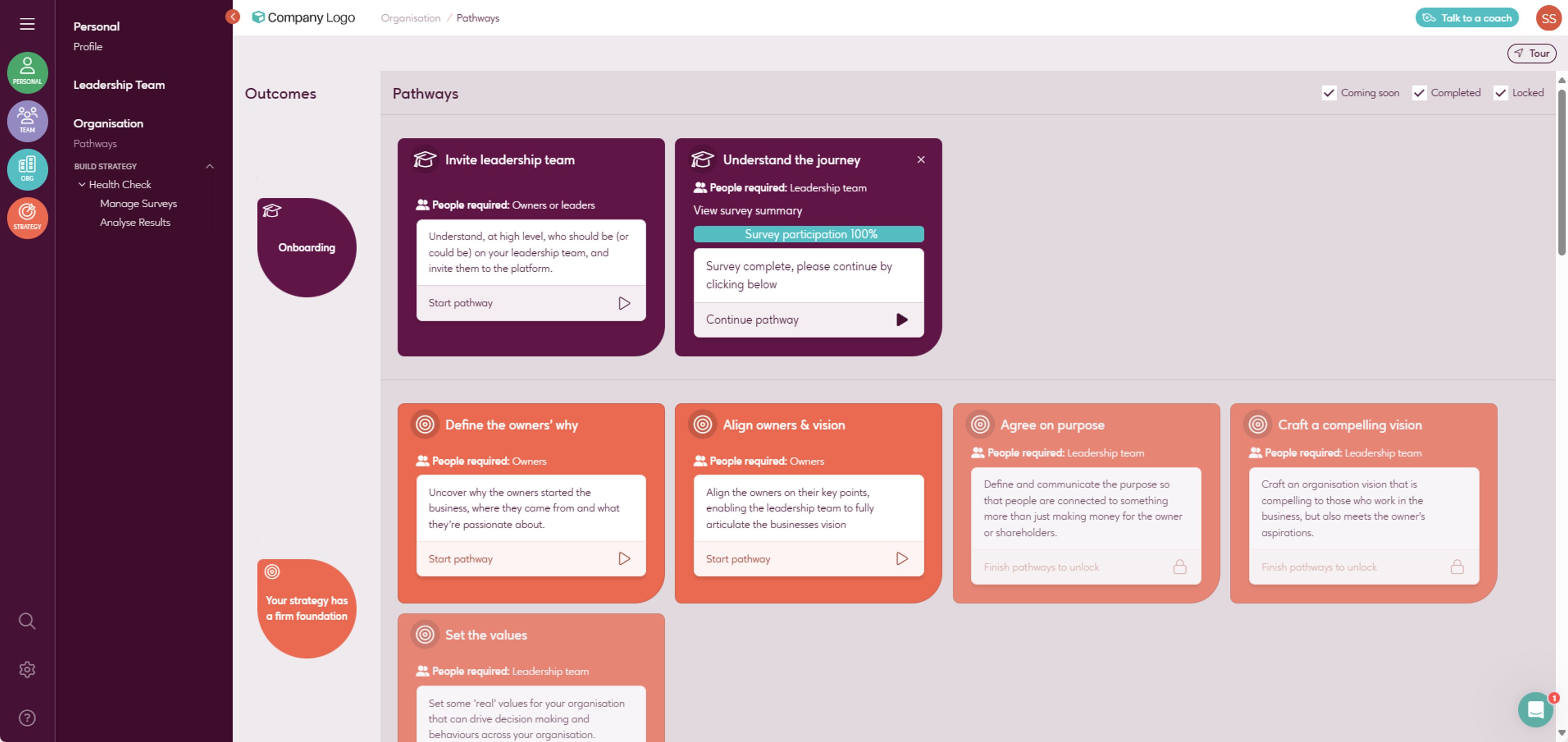Click graduation cap icon on Invite leadership team
Screen dimensions: 1568x742
pyautogui.click(x=425, y=160)
